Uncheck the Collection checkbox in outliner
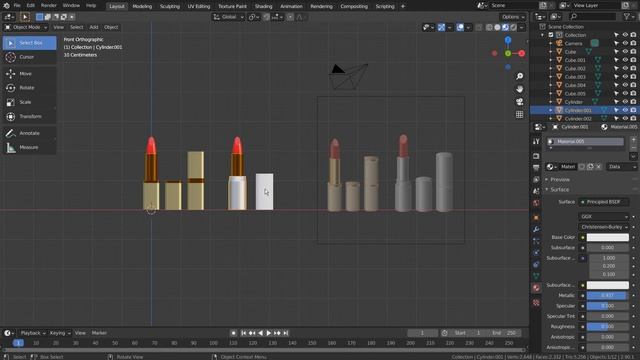Image resolution: width=640 pixels, height=360 pixels. tap(551, 35)
